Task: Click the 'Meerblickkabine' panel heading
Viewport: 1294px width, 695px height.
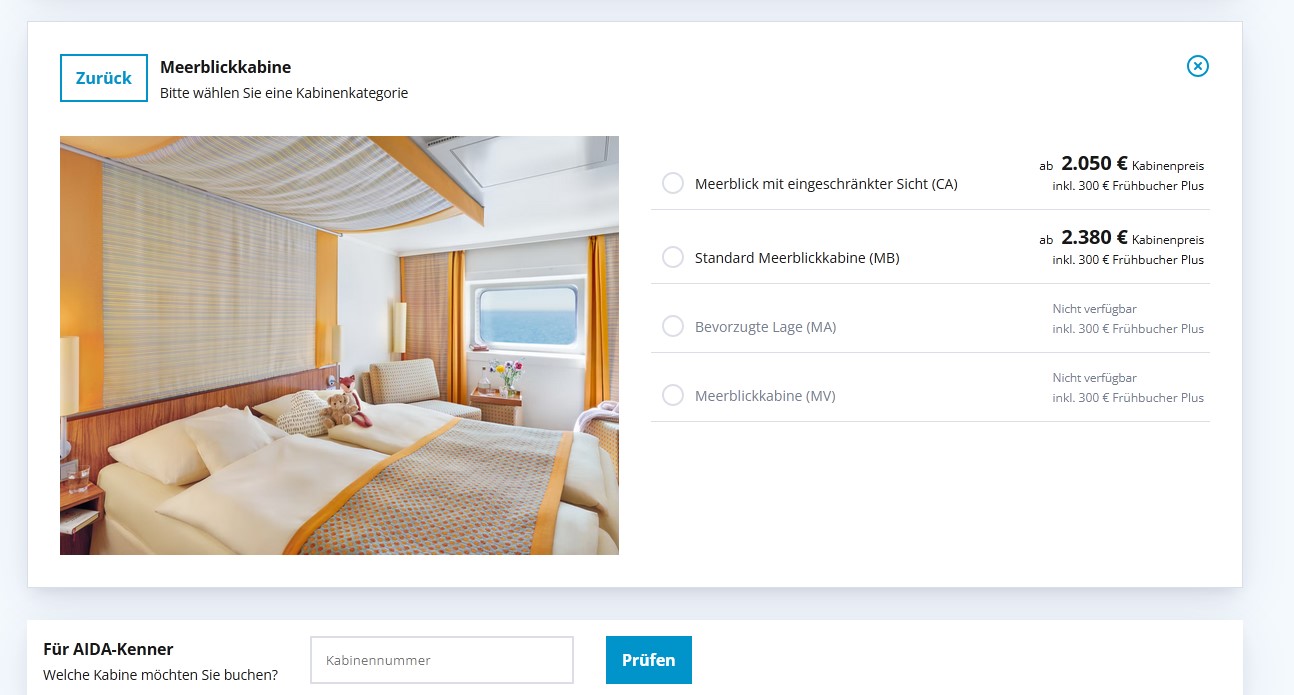Action: (x=226, y=67)
